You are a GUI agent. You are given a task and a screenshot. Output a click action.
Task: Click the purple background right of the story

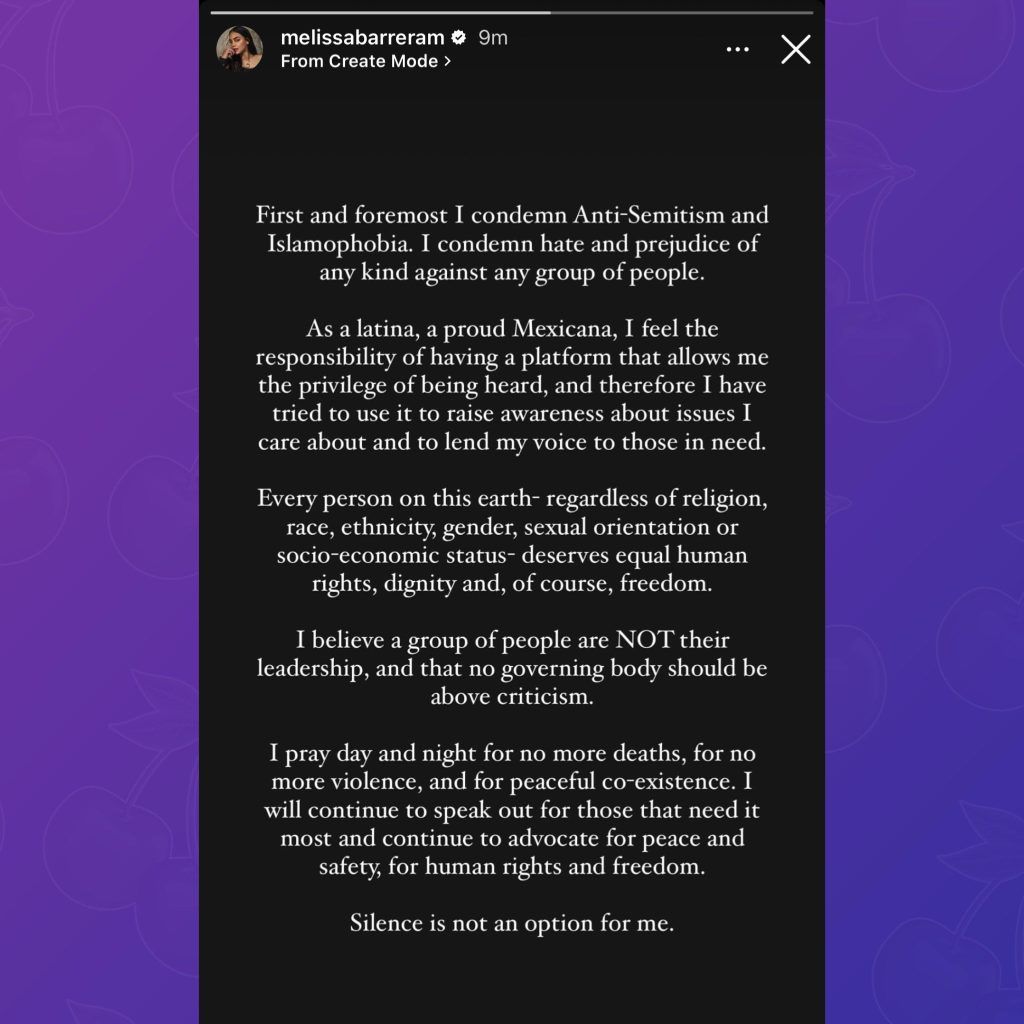[924, 512]
